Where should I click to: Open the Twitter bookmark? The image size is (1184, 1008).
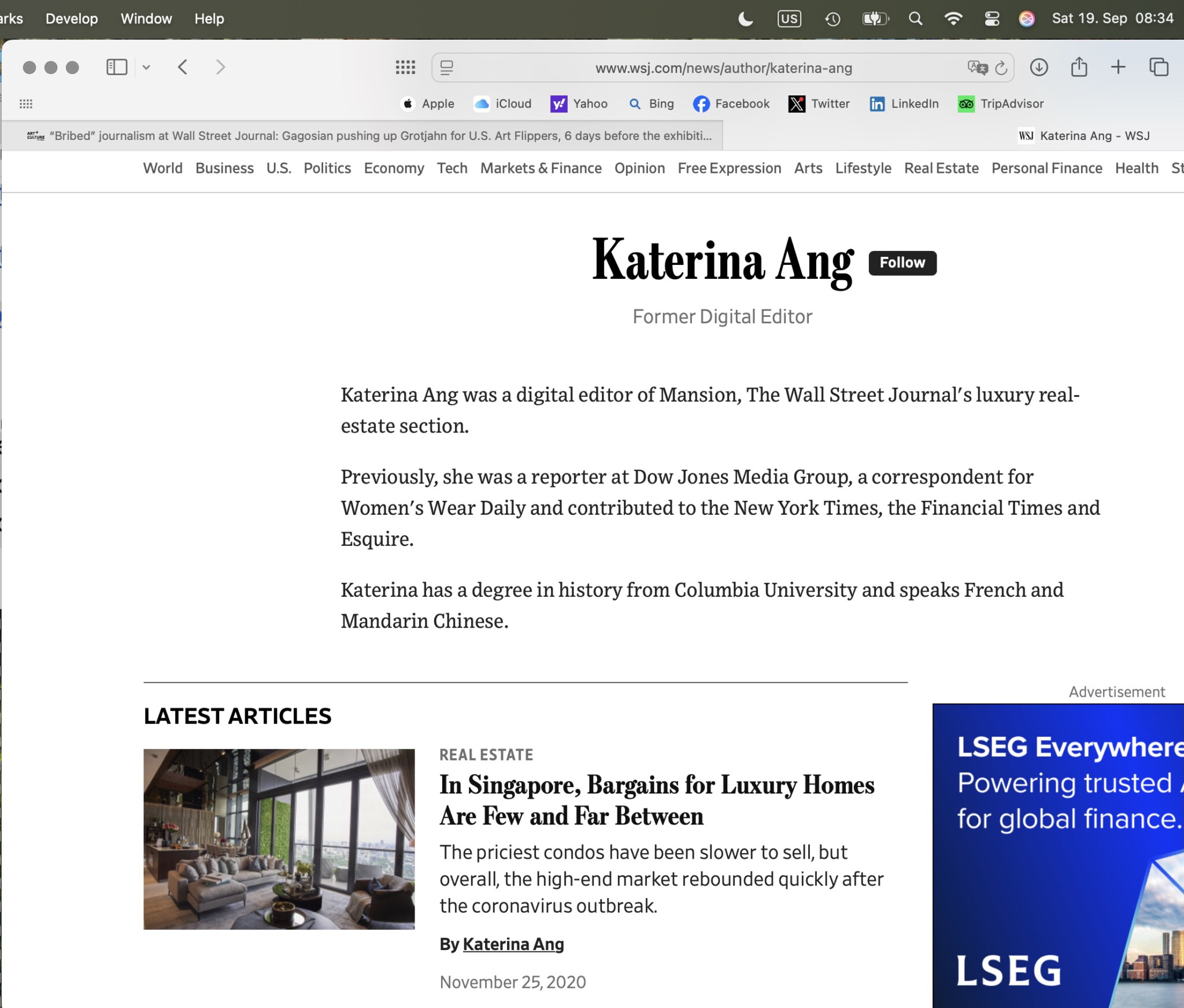[819, 104]
